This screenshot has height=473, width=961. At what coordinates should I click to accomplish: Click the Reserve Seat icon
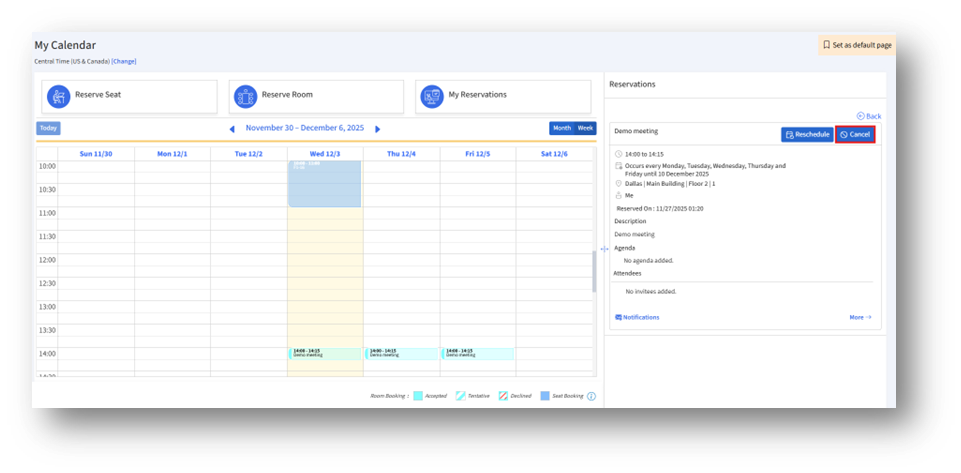58,96
